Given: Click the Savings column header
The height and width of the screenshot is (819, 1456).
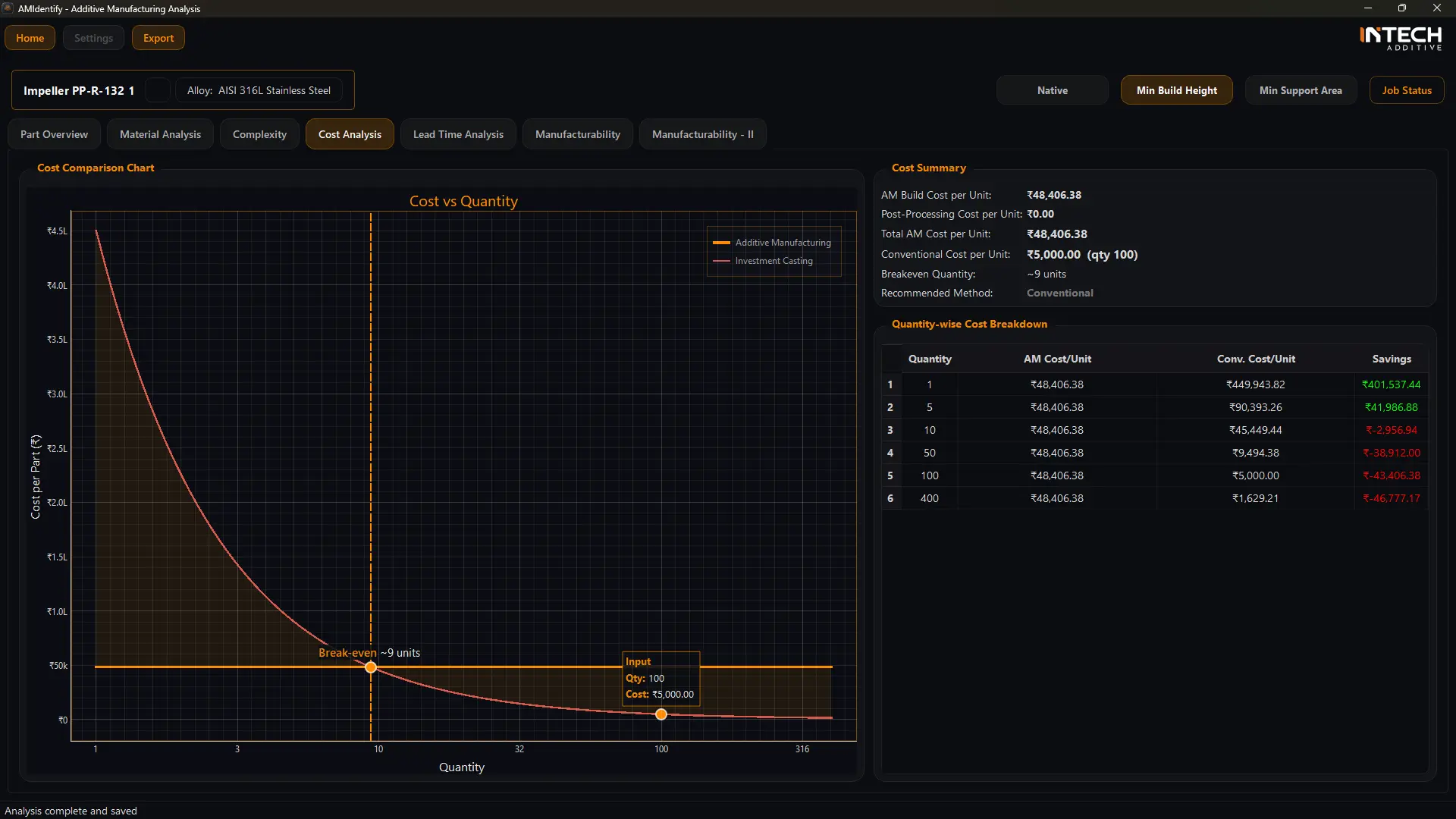Looking at the screenshot, I should [1392, 359].
